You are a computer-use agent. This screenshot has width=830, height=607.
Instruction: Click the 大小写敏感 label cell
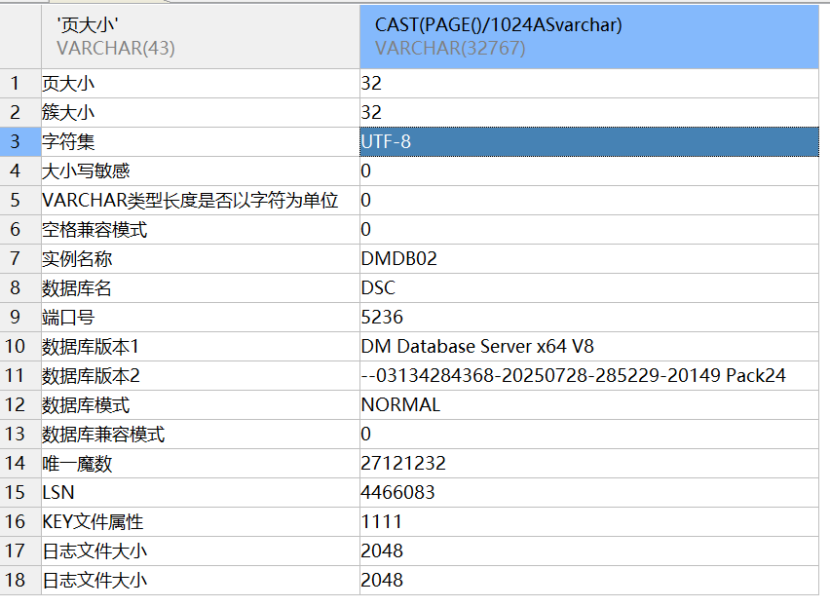[x=201, y=171]
